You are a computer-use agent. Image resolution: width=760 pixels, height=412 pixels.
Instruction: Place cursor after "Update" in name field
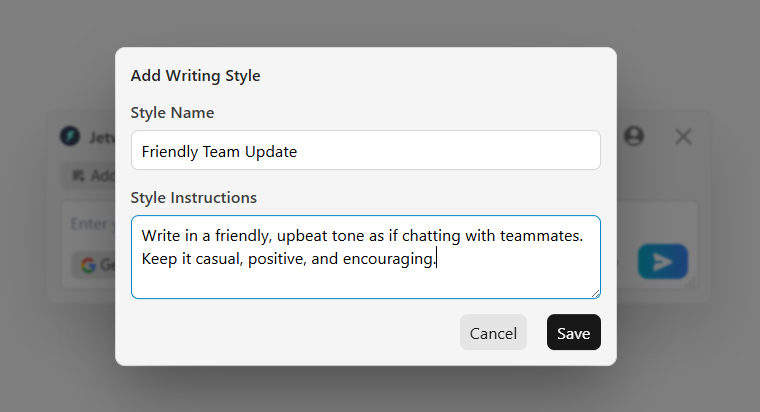[298, 152]
